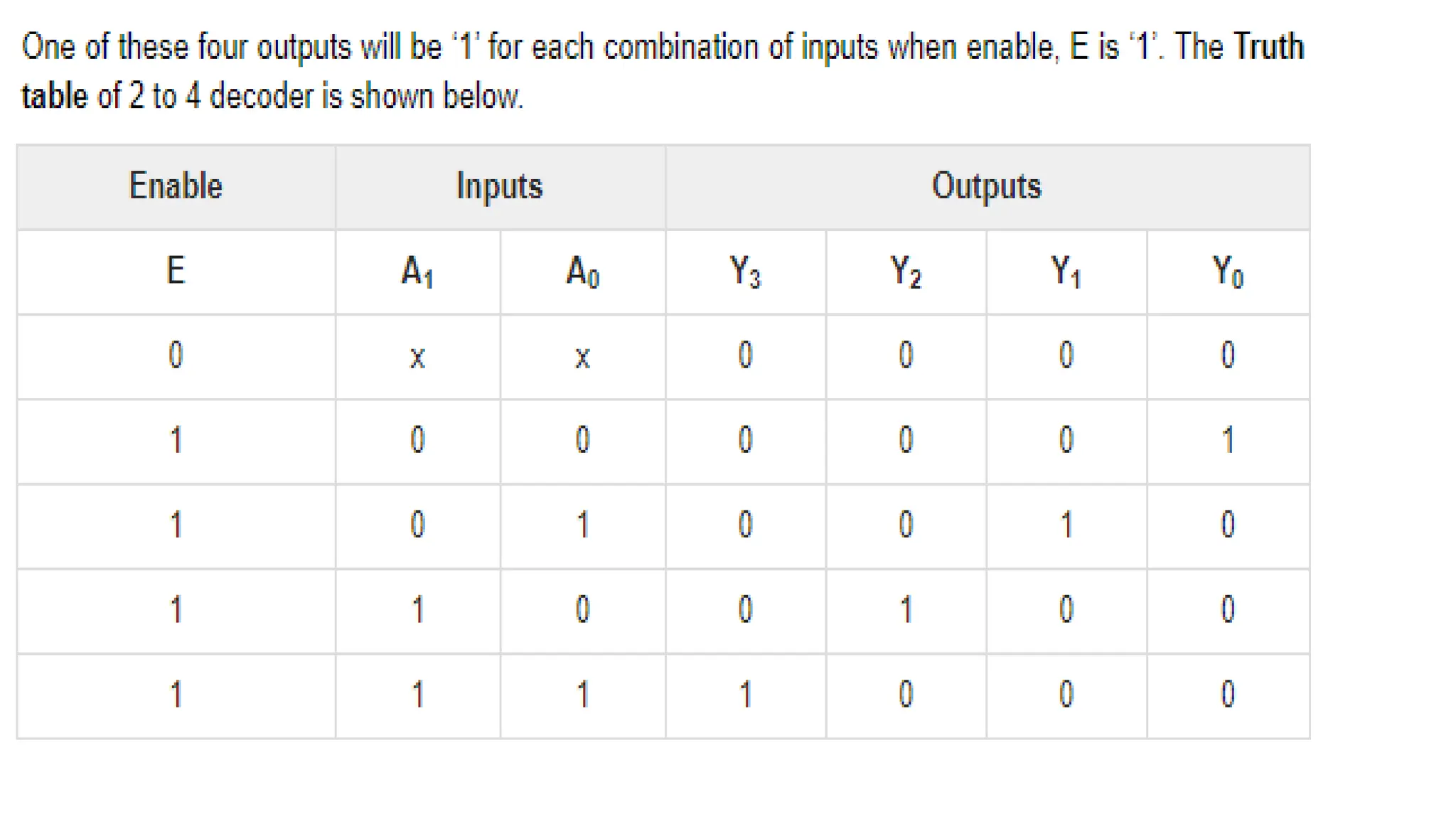Click the x value under A0
The height and width of the screenshot is (819, 1456).
[582, 356]
